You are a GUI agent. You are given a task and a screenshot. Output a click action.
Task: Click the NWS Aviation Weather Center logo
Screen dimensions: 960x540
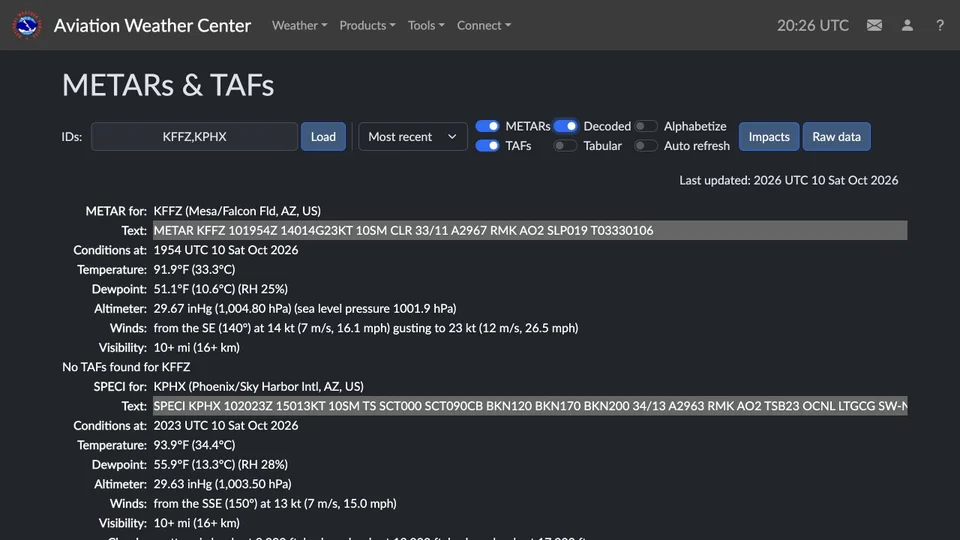click(x=27, y=25)
